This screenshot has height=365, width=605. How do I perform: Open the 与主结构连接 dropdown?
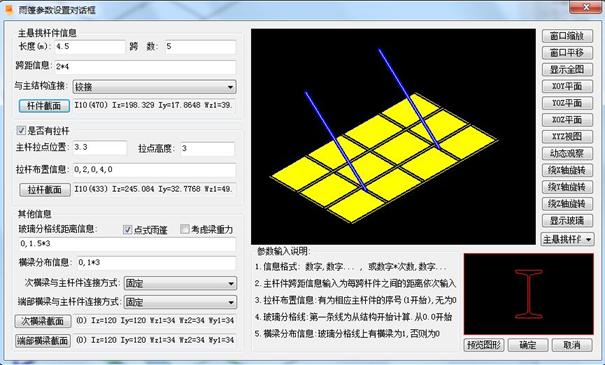click(x=155, y=87)
